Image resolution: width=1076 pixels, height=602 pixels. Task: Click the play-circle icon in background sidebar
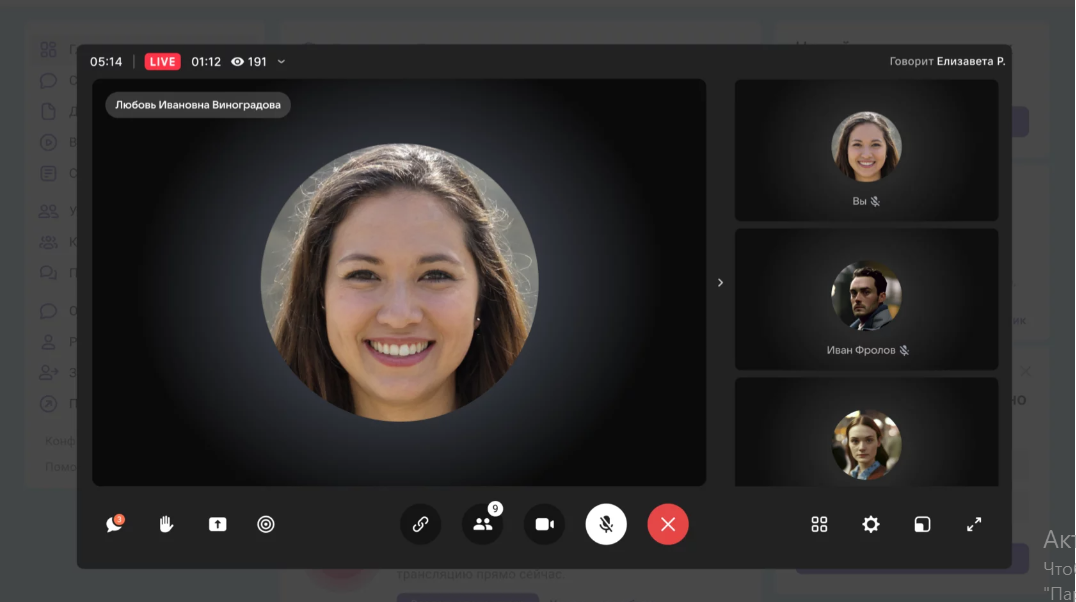[x=48, y=143]
